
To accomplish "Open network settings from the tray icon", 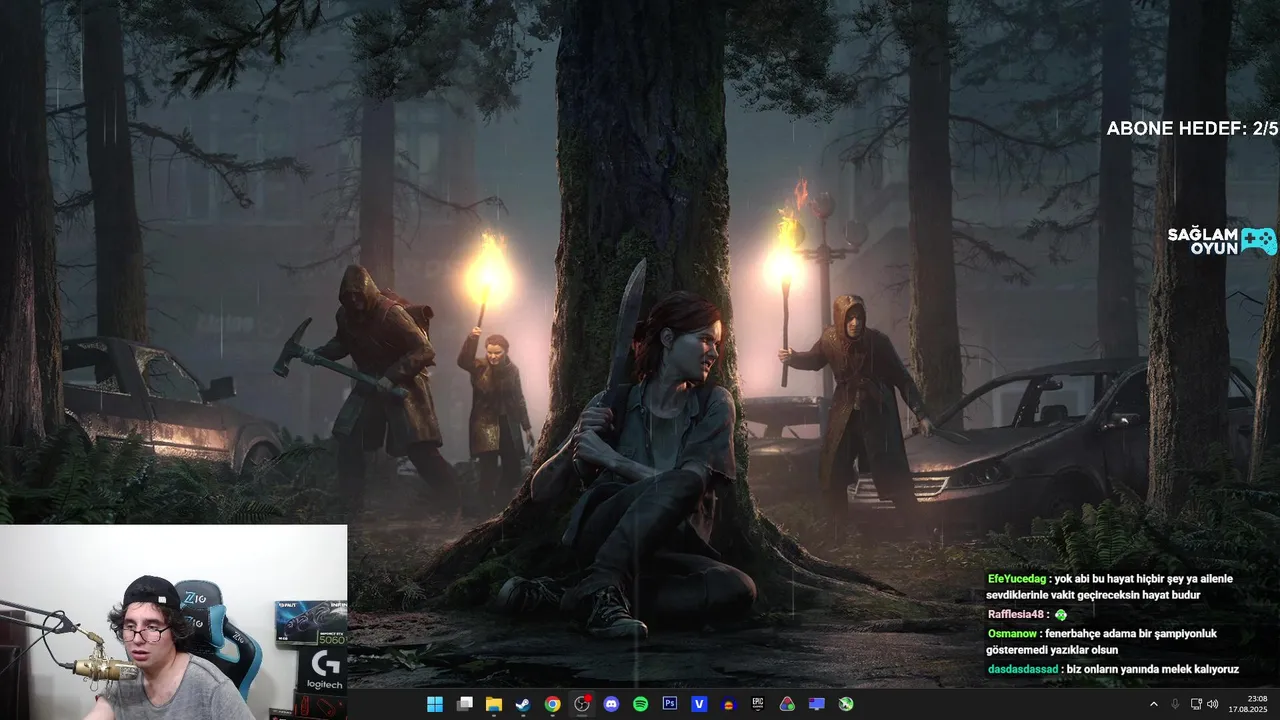I will [x=1197, y=704].
